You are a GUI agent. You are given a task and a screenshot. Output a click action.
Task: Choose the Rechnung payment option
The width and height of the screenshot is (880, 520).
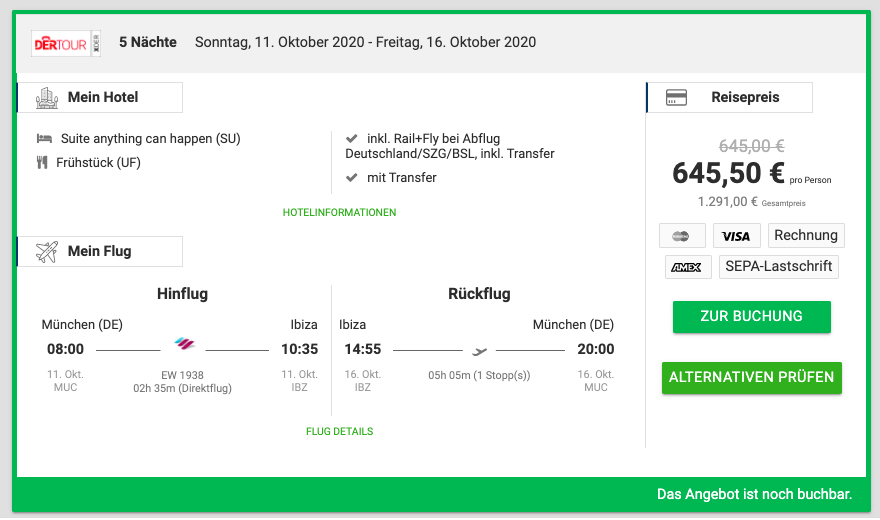(x=806, y=236)
